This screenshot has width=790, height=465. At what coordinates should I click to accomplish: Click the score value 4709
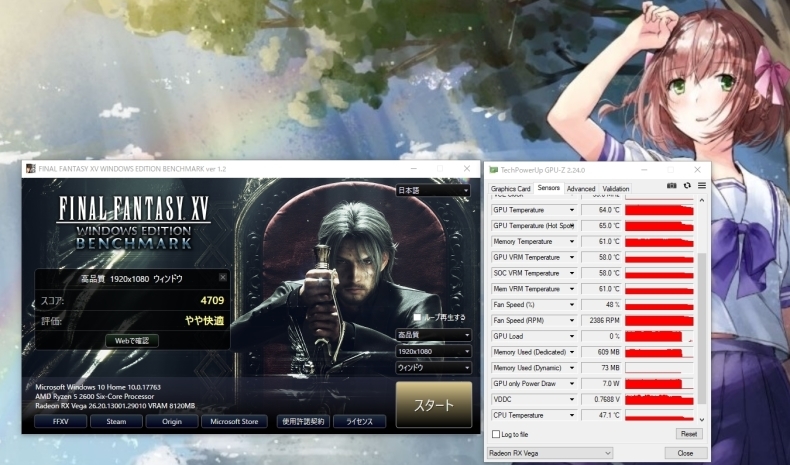[212, 301]
